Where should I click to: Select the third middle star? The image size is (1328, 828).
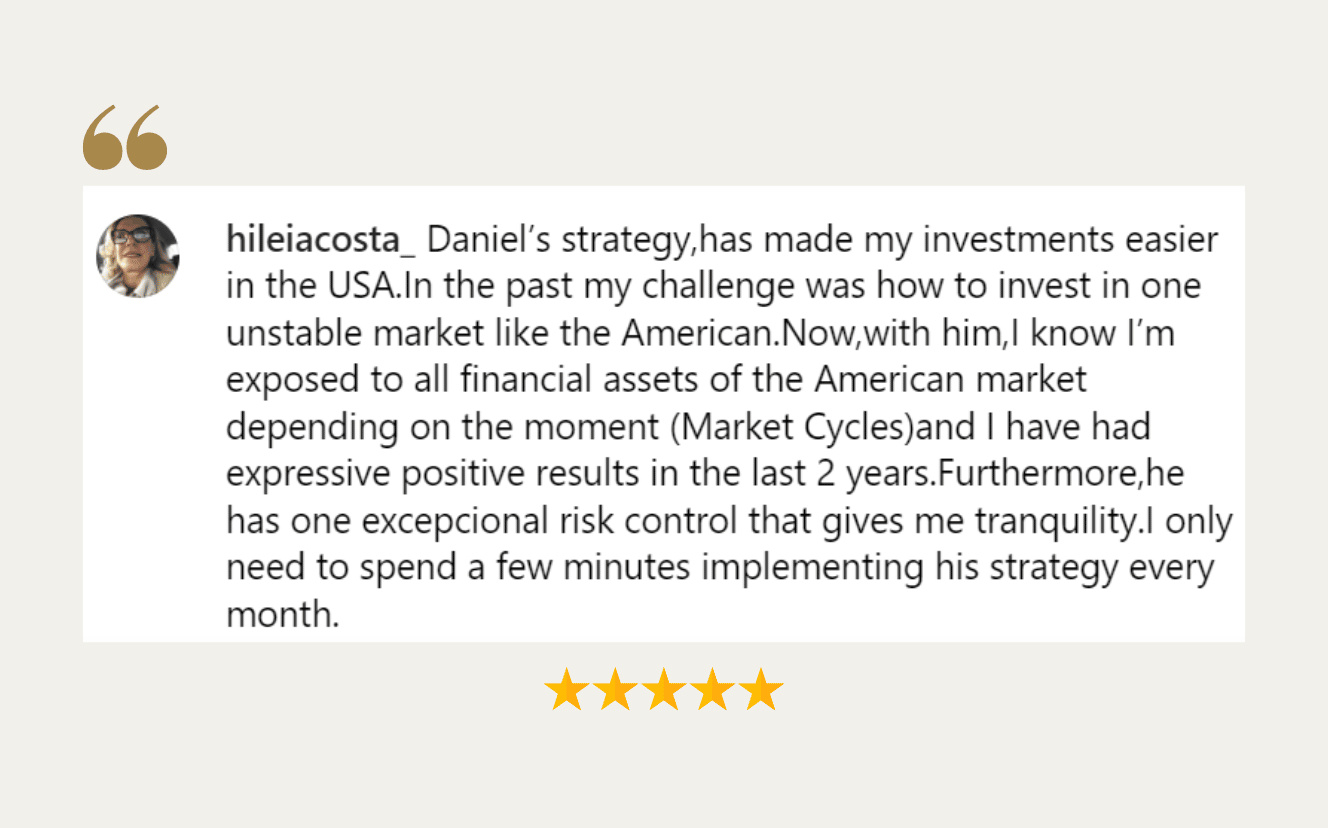point(664,690)
